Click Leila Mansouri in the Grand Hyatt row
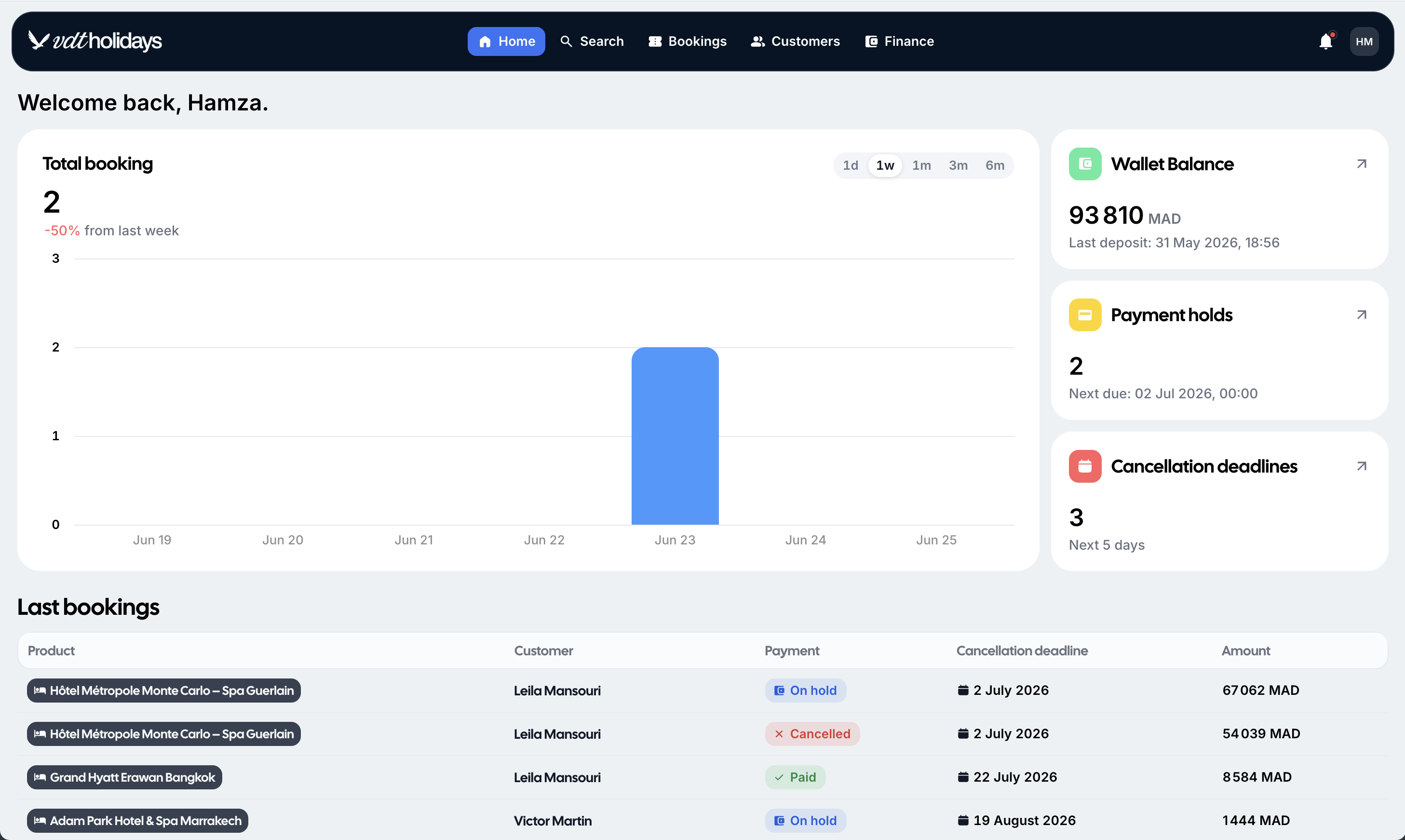1405x840 pixels. click(x=557, y=777)
